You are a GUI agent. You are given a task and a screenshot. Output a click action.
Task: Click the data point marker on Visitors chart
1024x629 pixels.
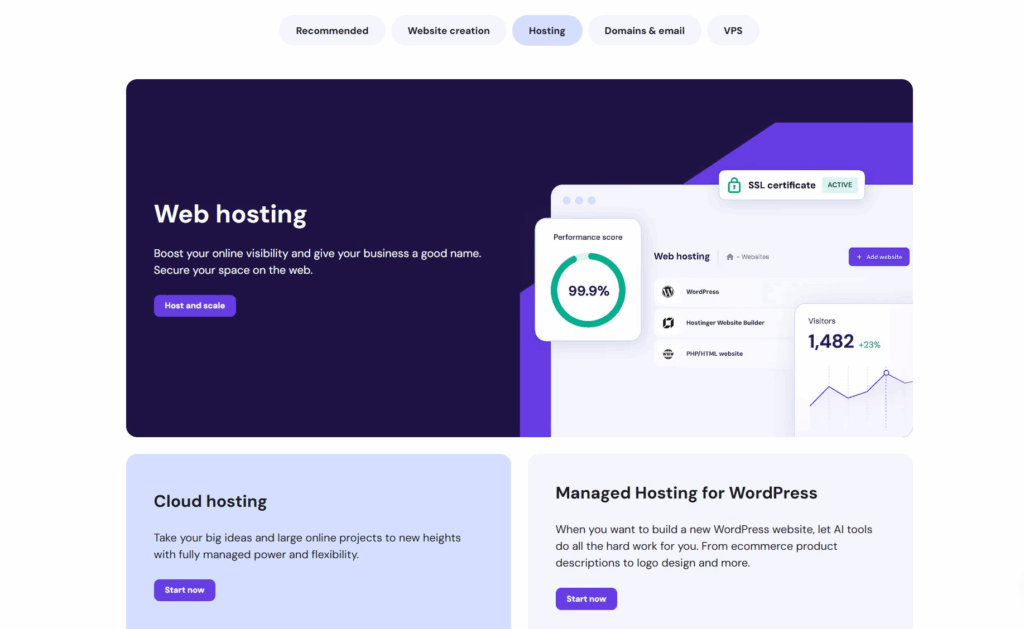click(885, 373)
